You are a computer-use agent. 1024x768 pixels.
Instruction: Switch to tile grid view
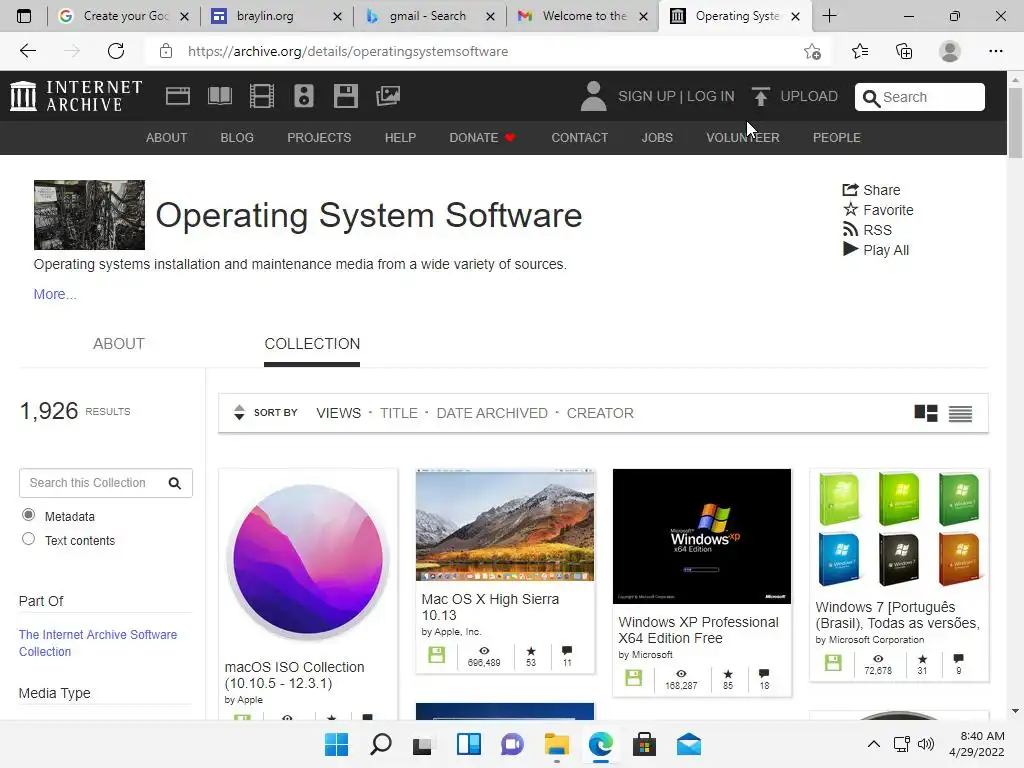[925, 413]
